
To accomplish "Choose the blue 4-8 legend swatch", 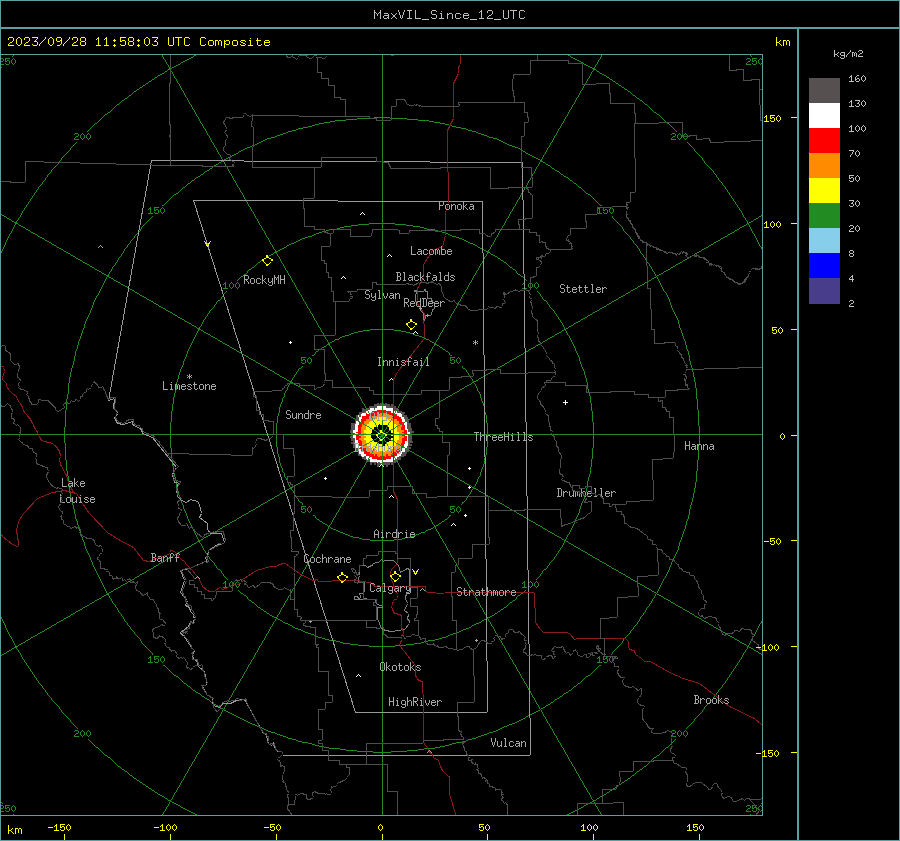I will pos(824,266).
